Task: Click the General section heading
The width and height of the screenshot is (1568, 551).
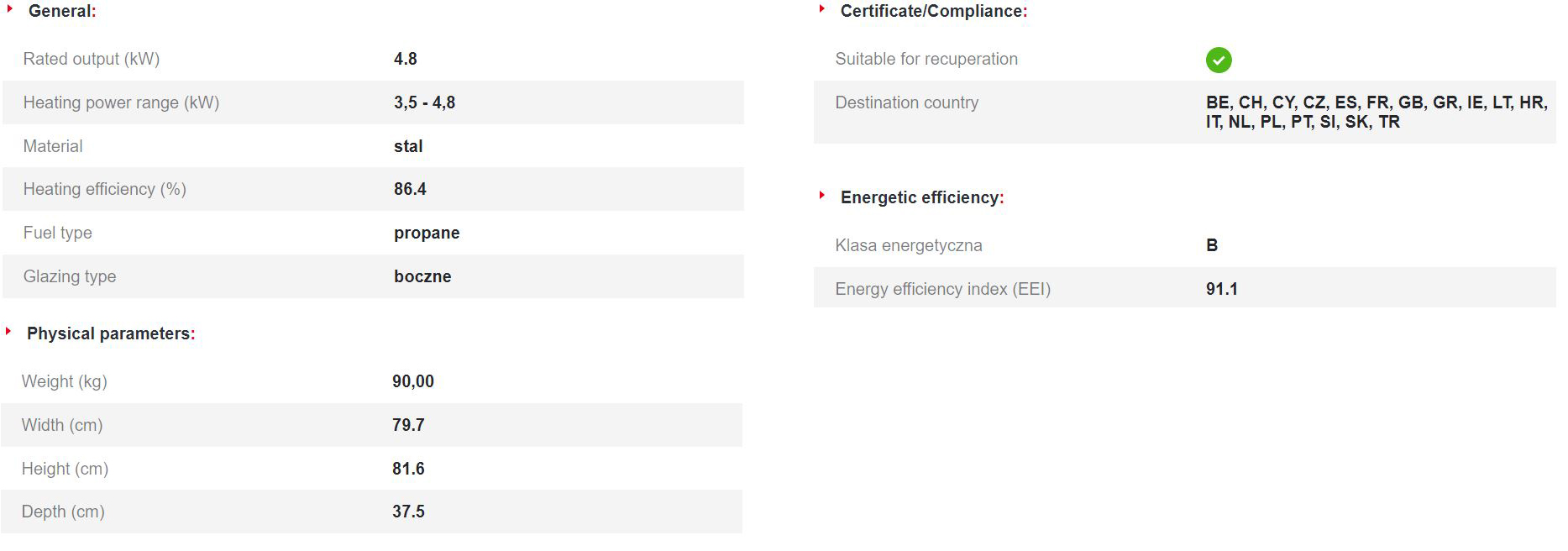Action: [x=62, y=11]
